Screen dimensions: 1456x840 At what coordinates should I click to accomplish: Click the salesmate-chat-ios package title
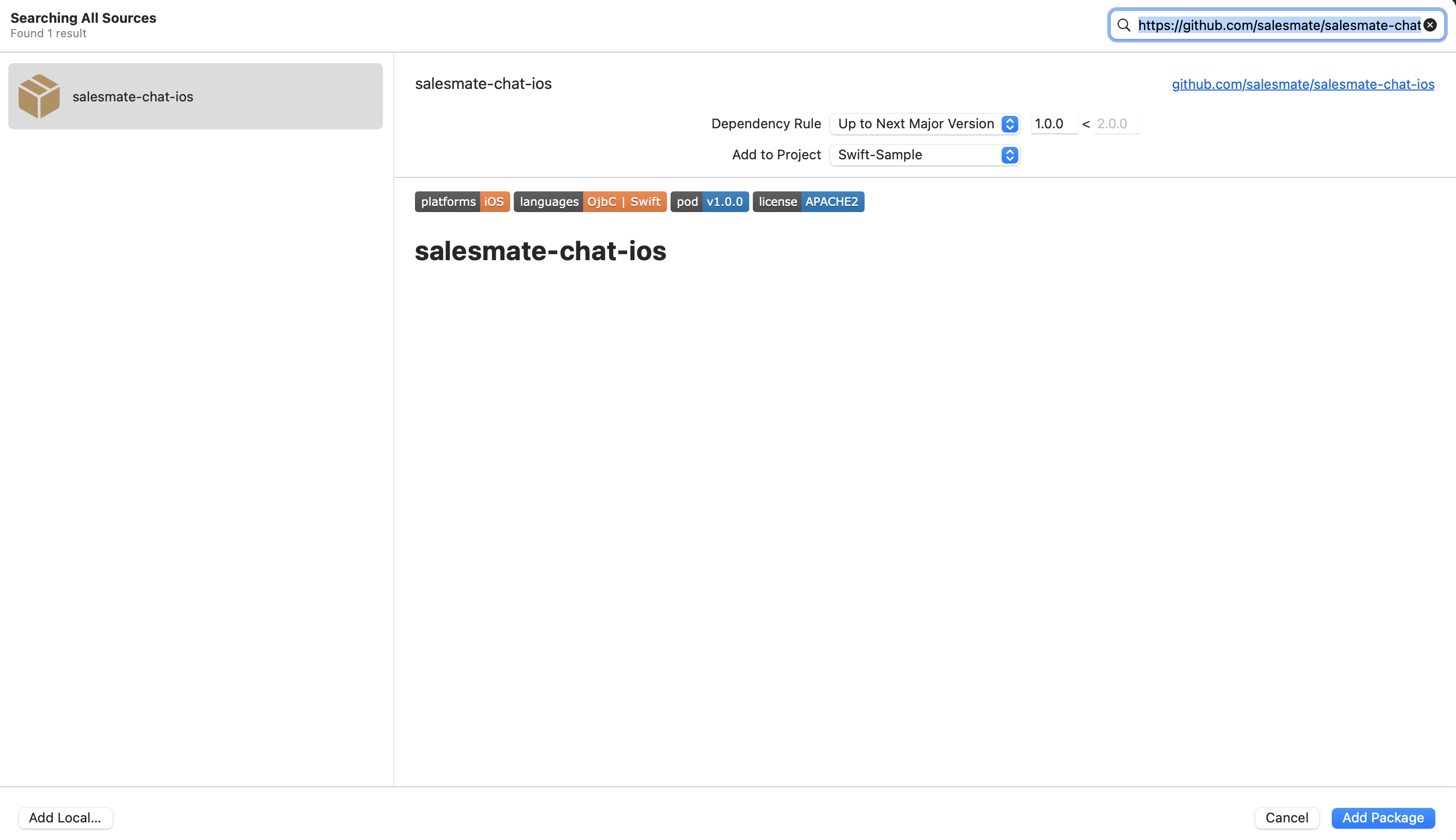tap(483, 84)
